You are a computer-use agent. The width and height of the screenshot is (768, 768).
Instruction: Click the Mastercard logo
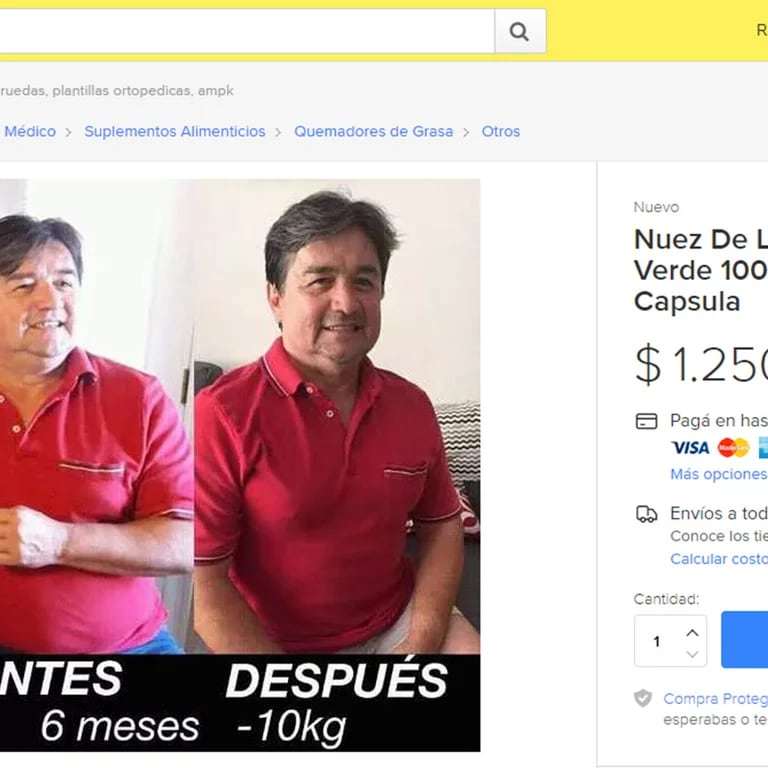(x=733, y=448)
